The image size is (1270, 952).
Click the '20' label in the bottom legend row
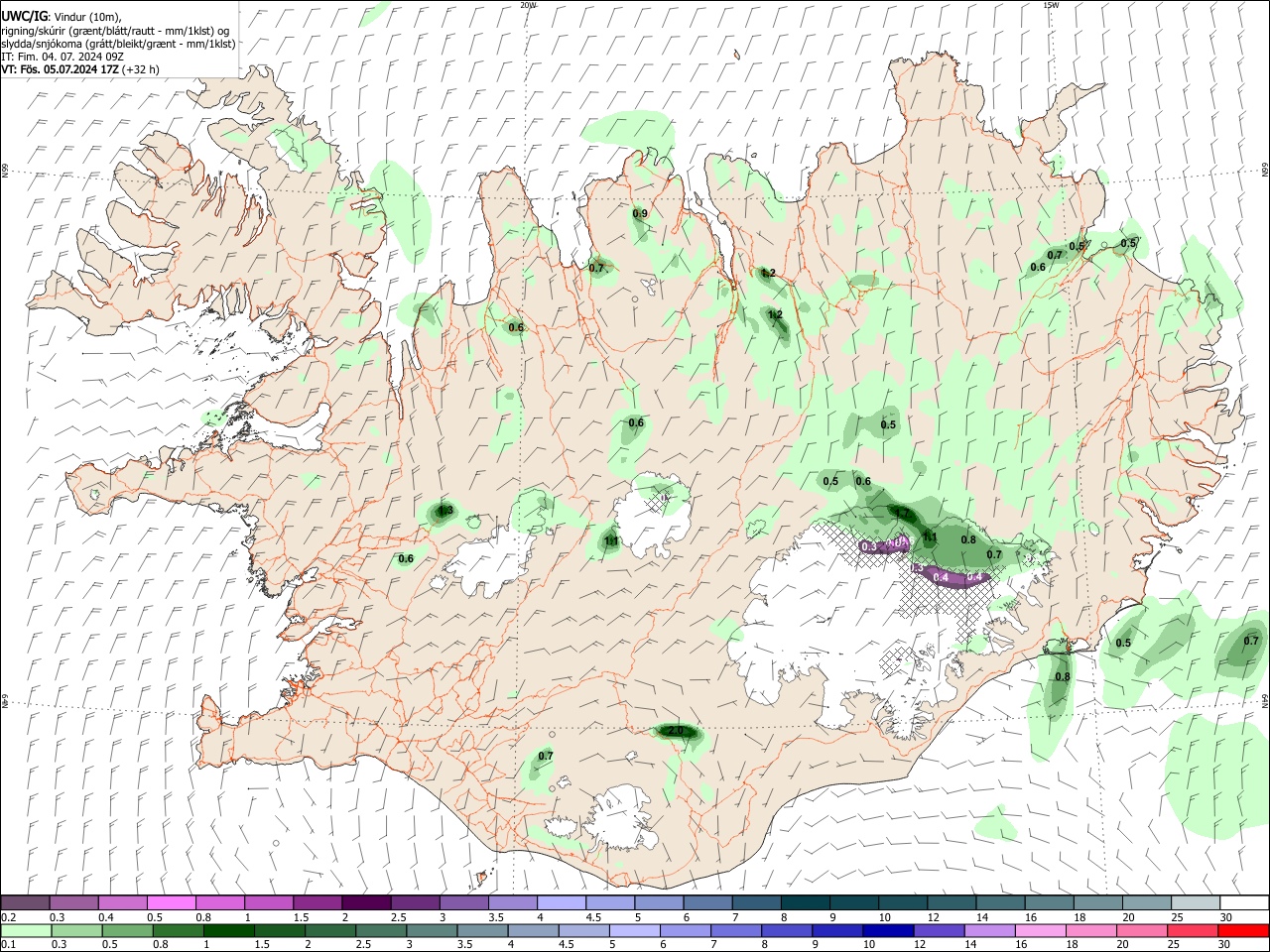click(x=1123, y=945)
